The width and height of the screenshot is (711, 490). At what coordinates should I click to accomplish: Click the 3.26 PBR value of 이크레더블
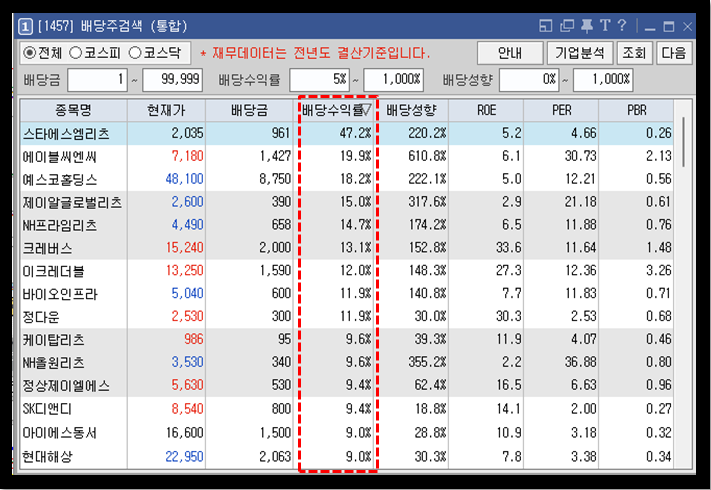pyautogui.click(x=659, y=271)
